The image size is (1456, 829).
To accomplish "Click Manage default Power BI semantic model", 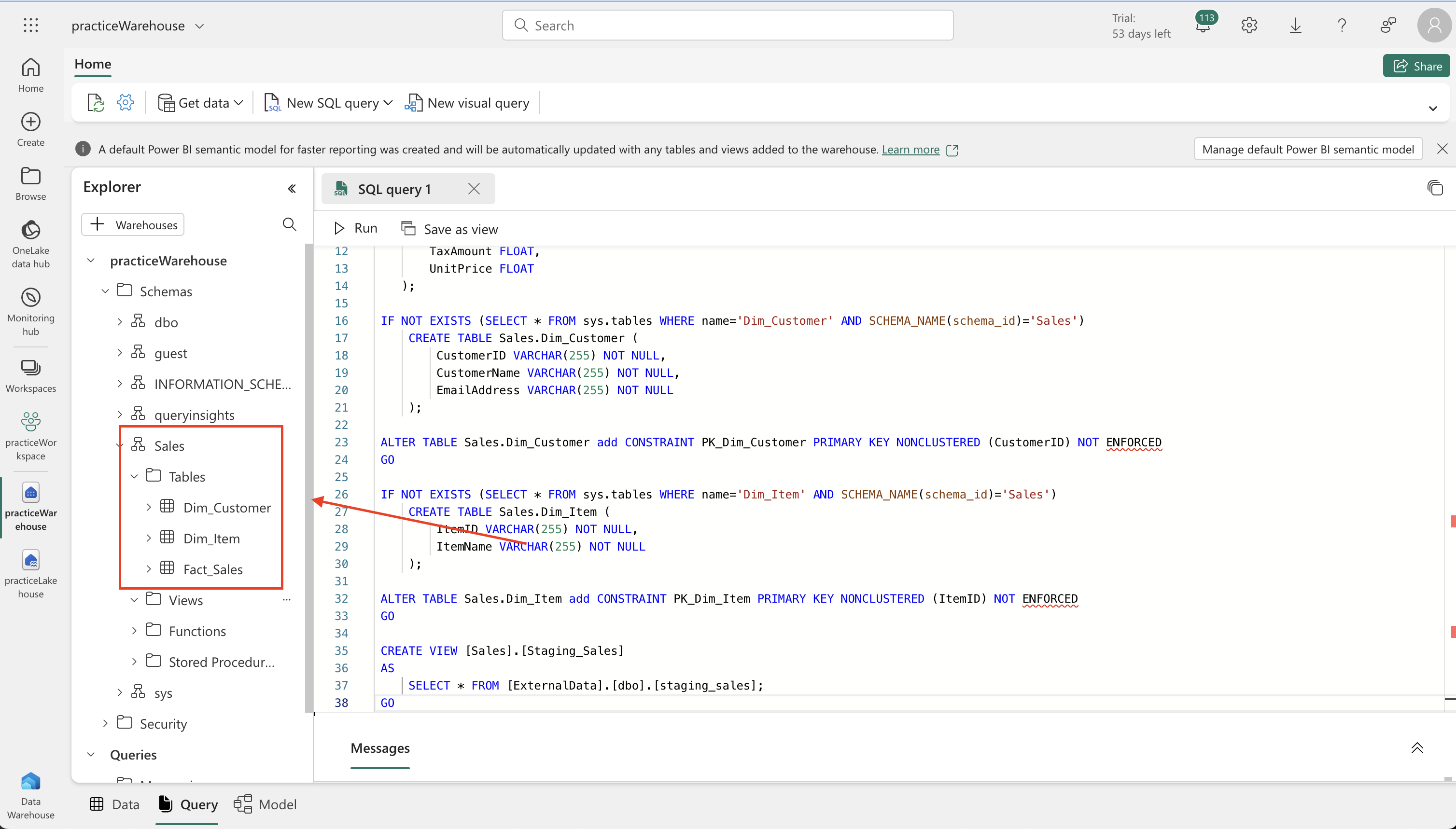I will point(1307,149).
